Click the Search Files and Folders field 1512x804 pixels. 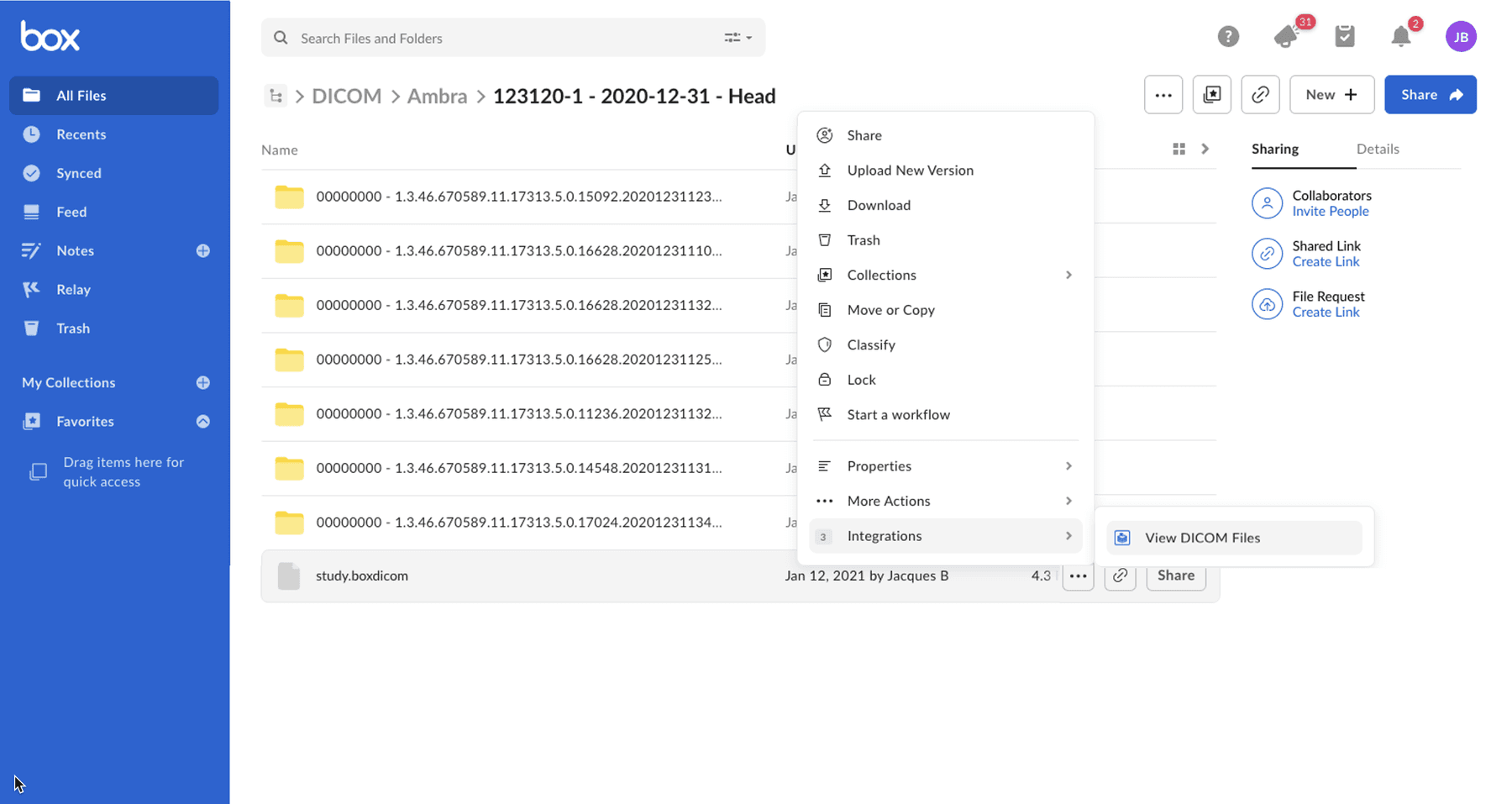(513, 38)
